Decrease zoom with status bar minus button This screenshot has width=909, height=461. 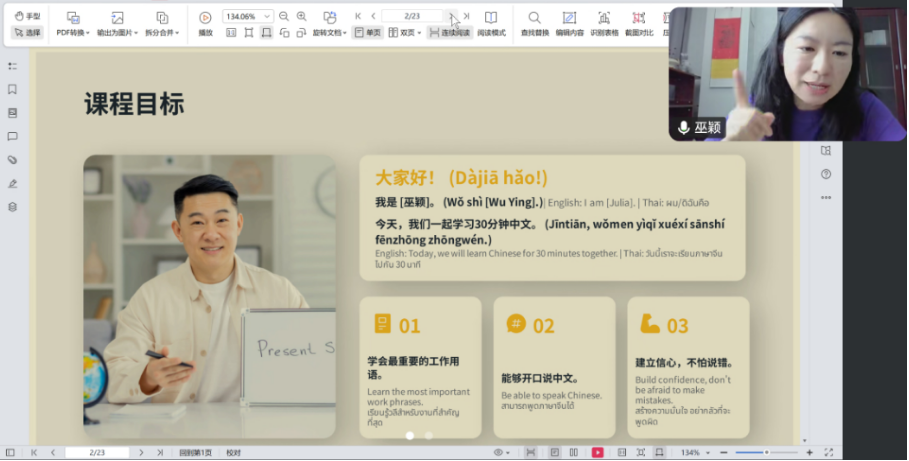click(723, 452)
